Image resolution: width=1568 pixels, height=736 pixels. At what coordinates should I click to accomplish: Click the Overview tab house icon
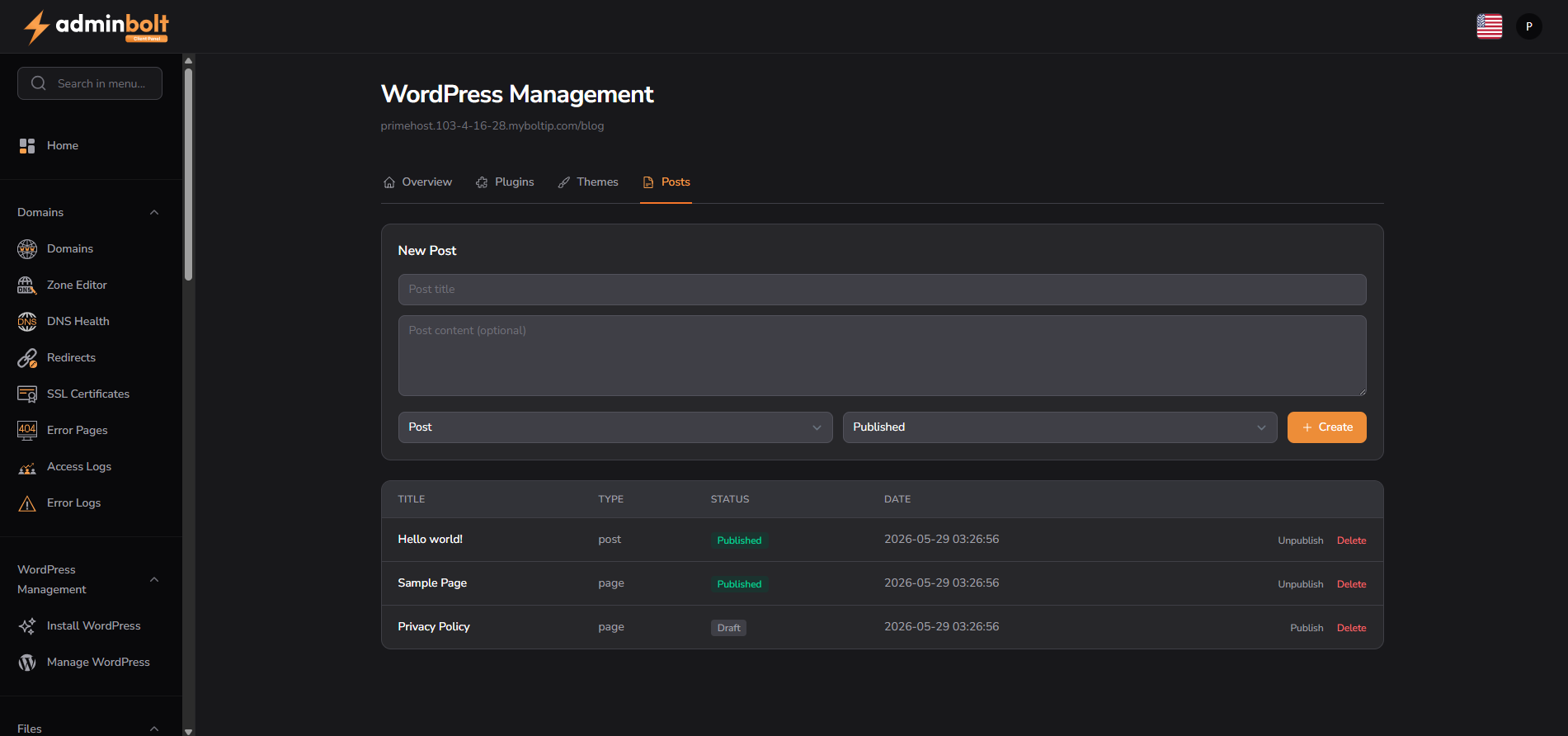tap(389, 182)
